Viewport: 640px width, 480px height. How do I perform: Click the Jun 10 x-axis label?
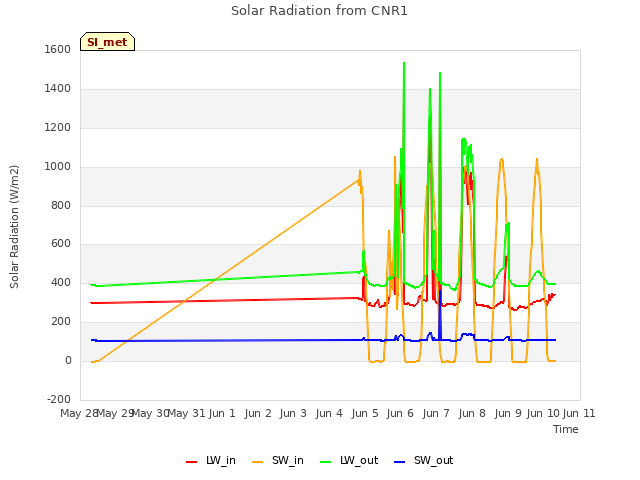pos(543,413)
